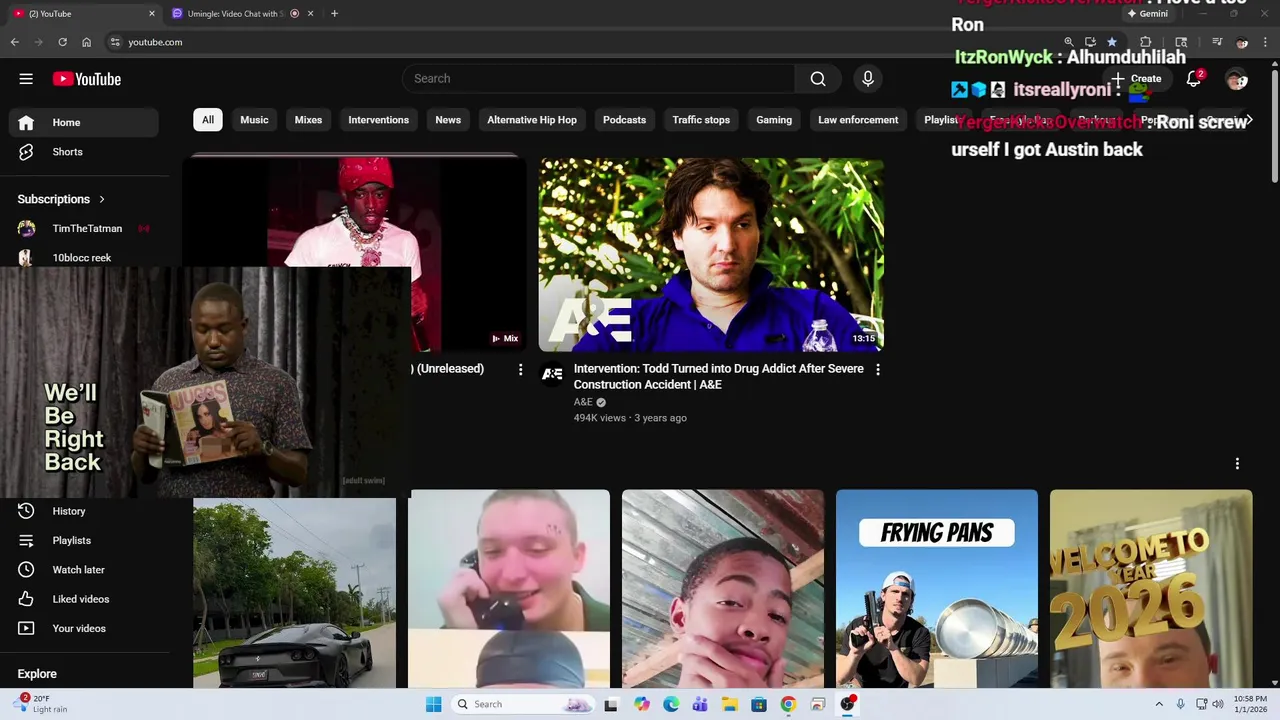
Task: Click the Your videos icon
Action: coord(26,628)
